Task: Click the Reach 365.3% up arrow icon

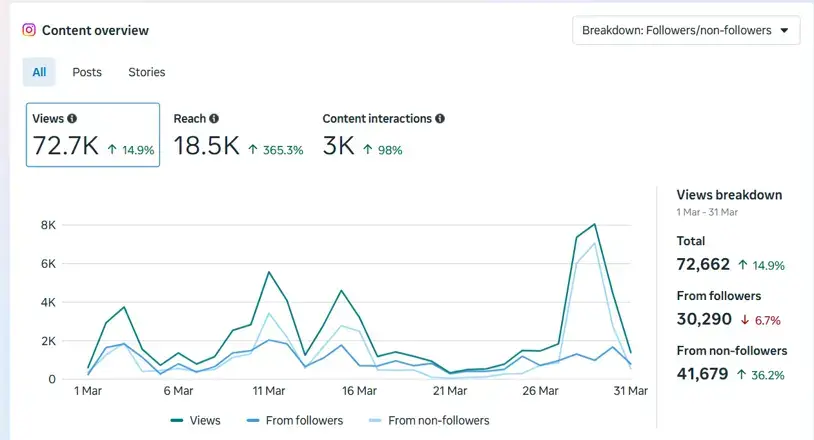Action: (253, 149)
